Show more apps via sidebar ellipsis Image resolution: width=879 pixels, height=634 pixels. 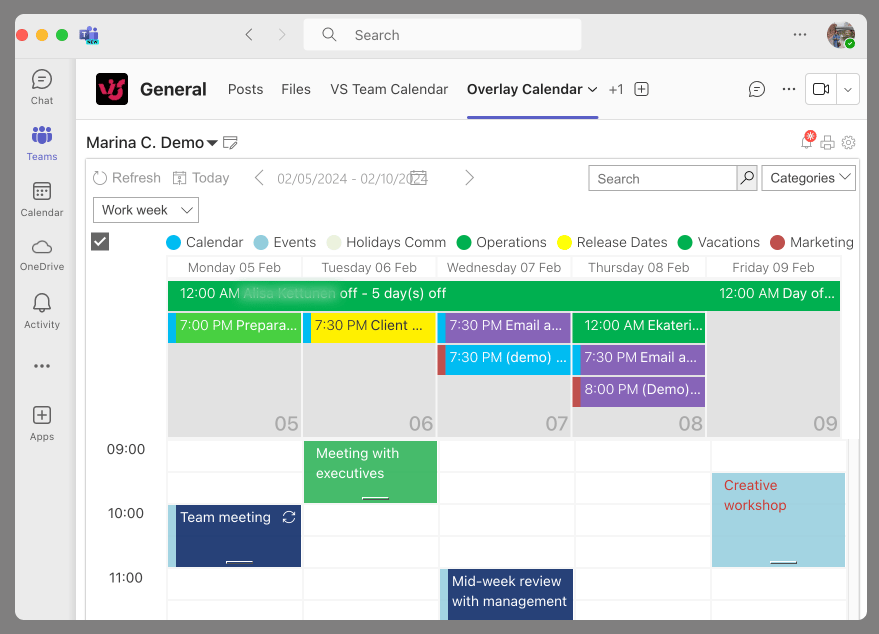click(x=41, y=366)
